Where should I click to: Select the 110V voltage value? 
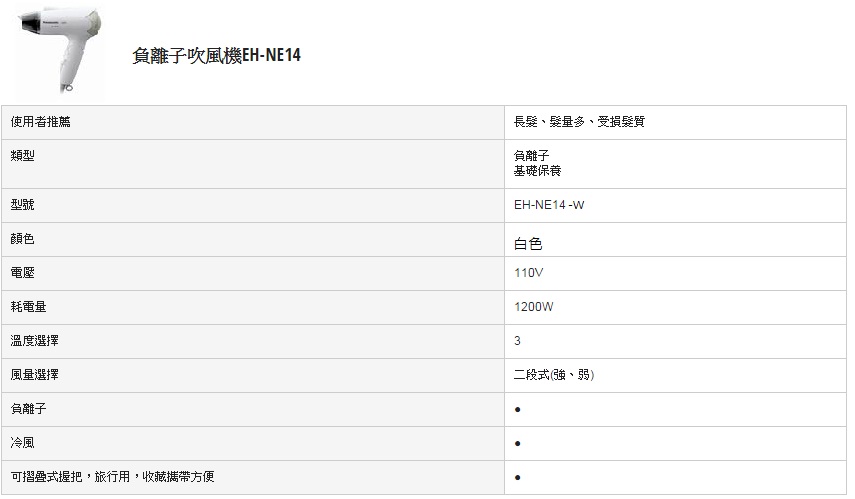[528, 273]
